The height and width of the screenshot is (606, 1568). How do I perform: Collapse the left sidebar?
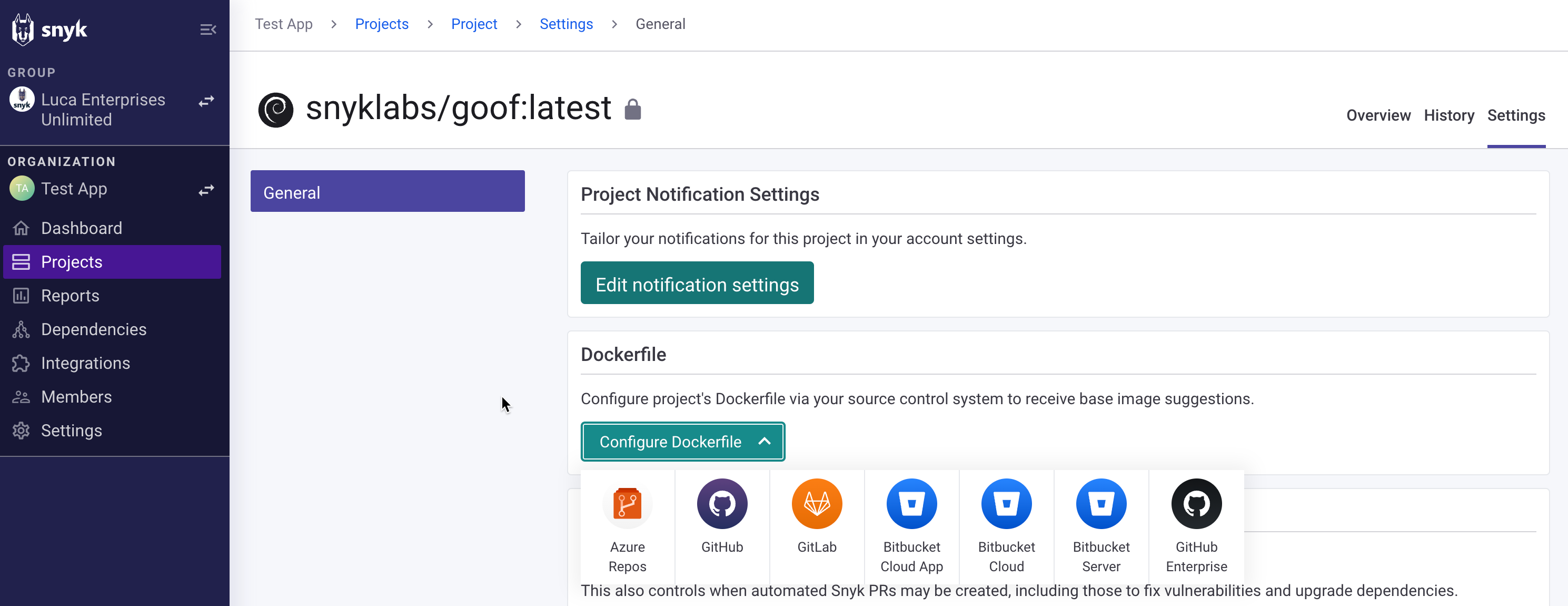coord(208,28)
